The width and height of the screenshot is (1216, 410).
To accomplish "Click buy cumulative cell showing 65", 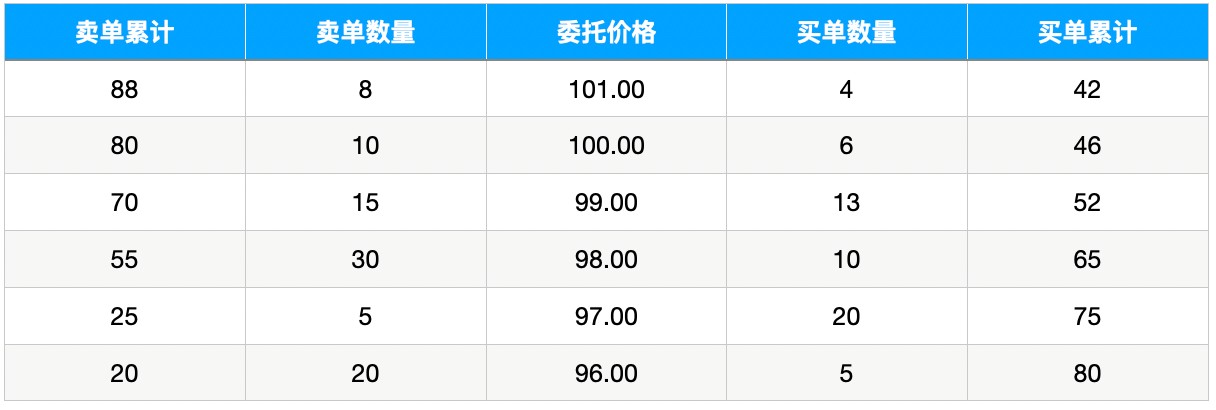I will pos(1087,260).
